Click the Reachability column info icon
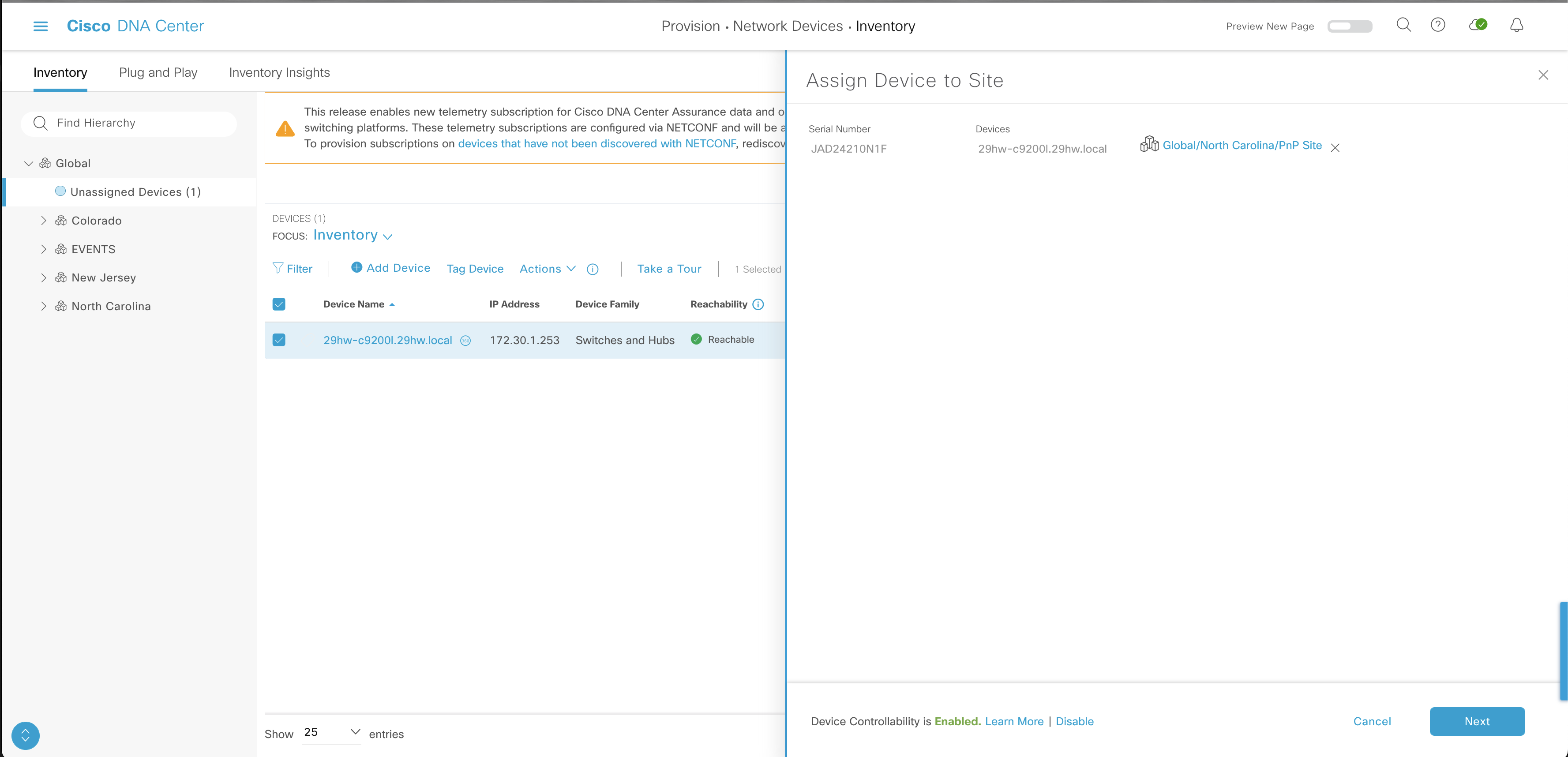 (758, 304)
